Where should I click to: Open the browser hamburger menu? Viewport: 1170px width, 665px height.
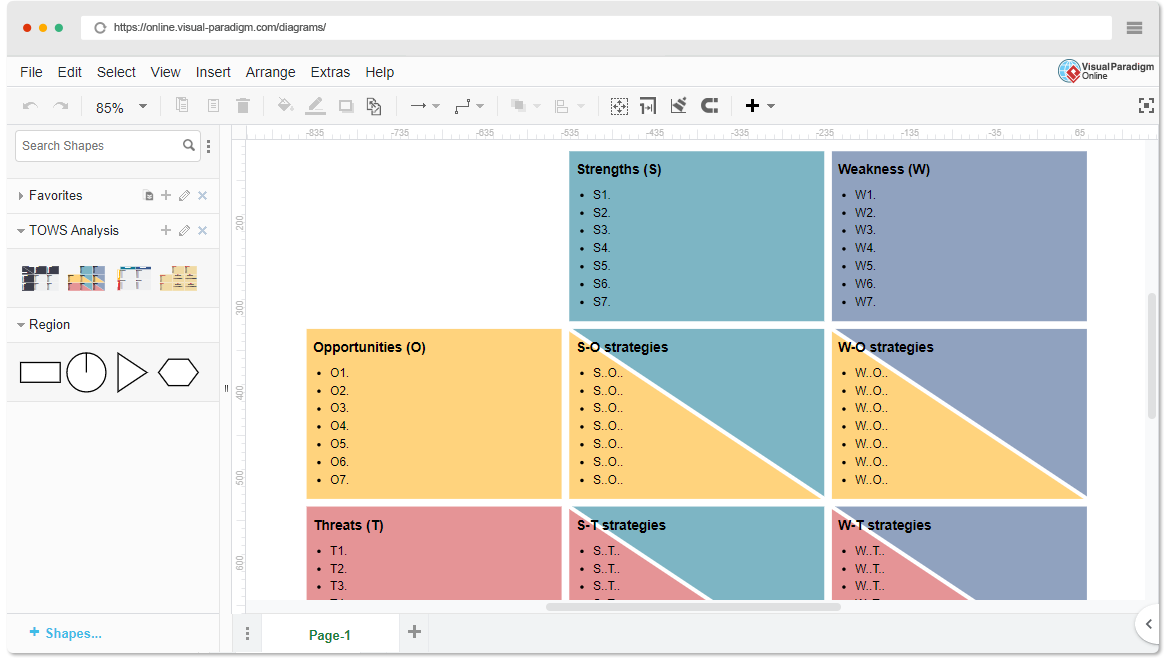tap(1134, 28)
